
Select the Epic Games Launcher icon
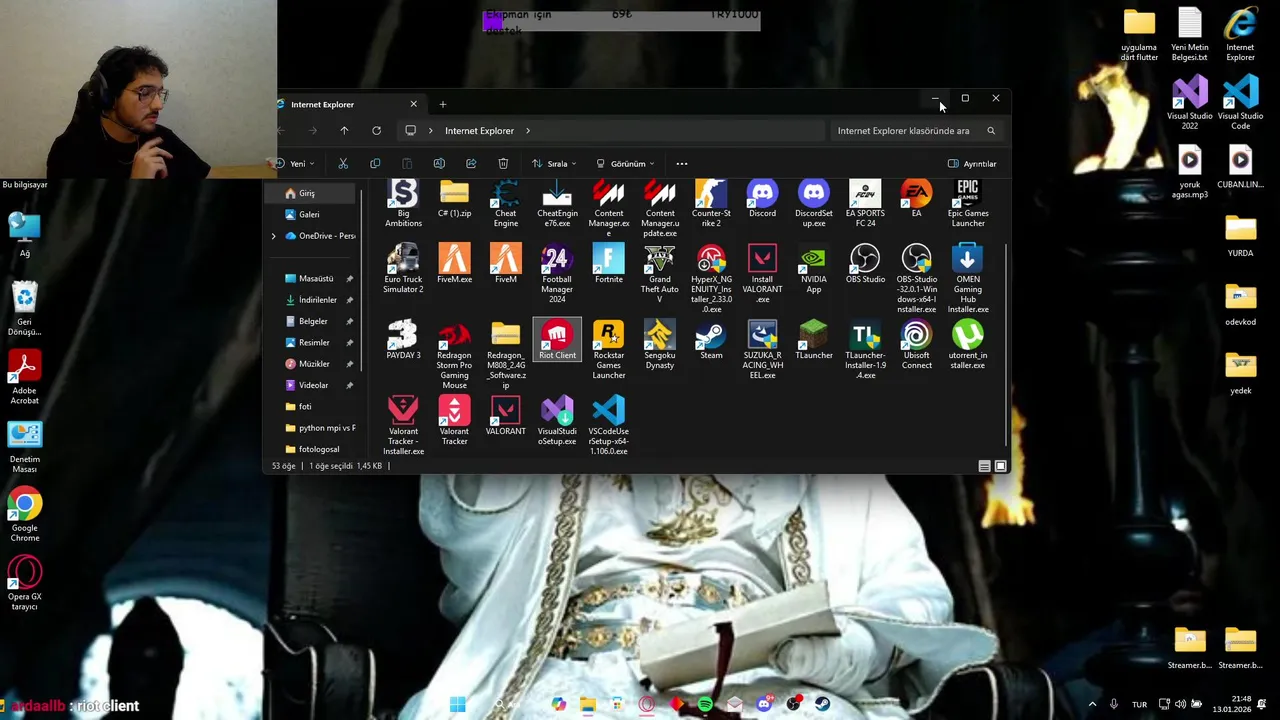967,205
